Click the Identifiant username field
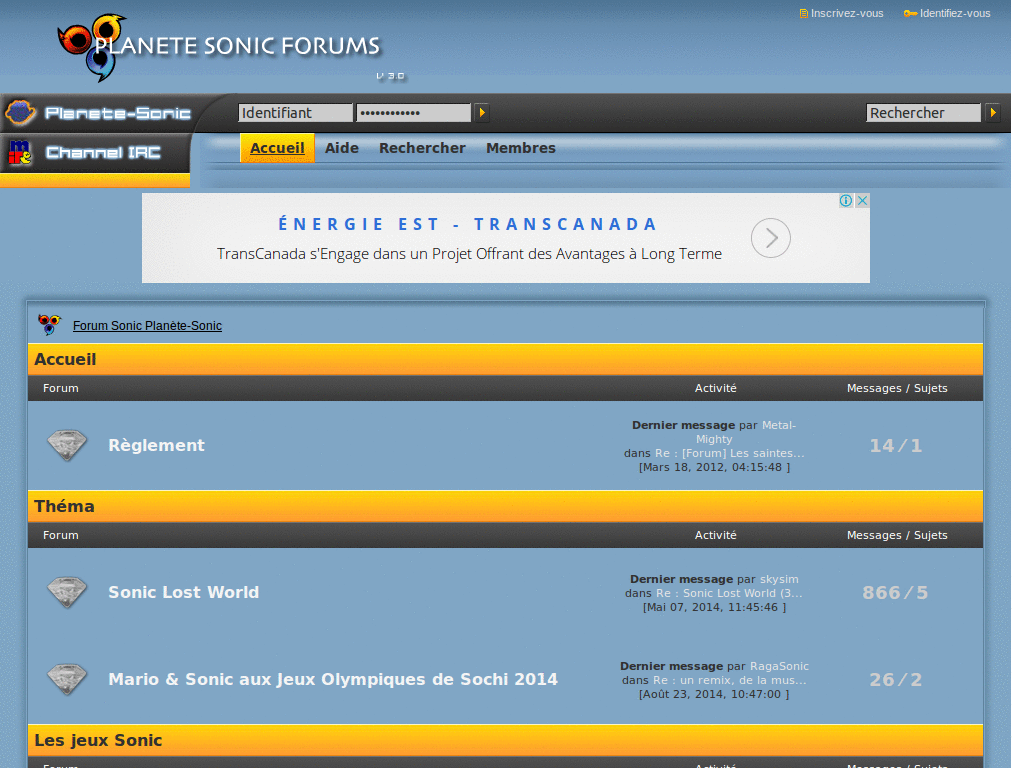Viewport: 1024px width, 768px height. pos(295,113)
